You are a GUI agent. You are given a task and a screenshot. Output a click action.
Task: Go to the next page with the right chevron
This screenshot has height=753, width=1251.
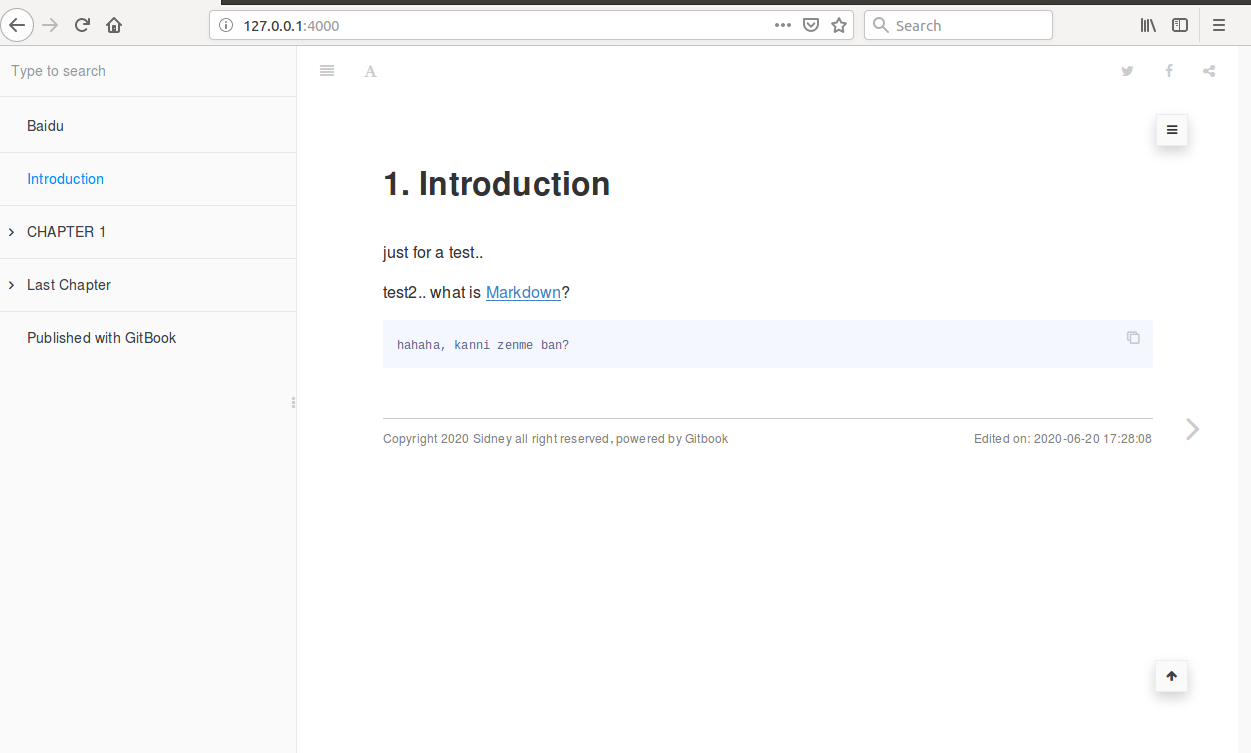click(1191, 429)
